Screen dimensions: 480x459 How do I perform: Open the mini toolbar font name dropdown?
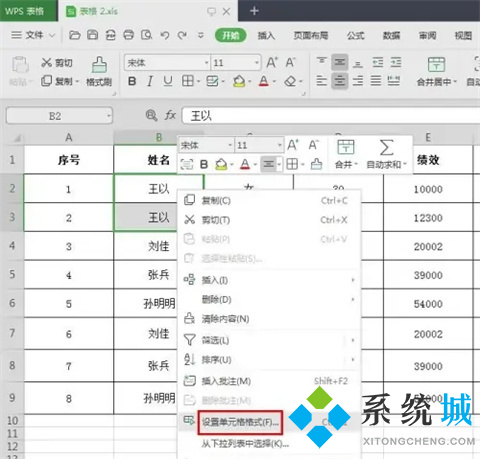(x=230, y=145)
